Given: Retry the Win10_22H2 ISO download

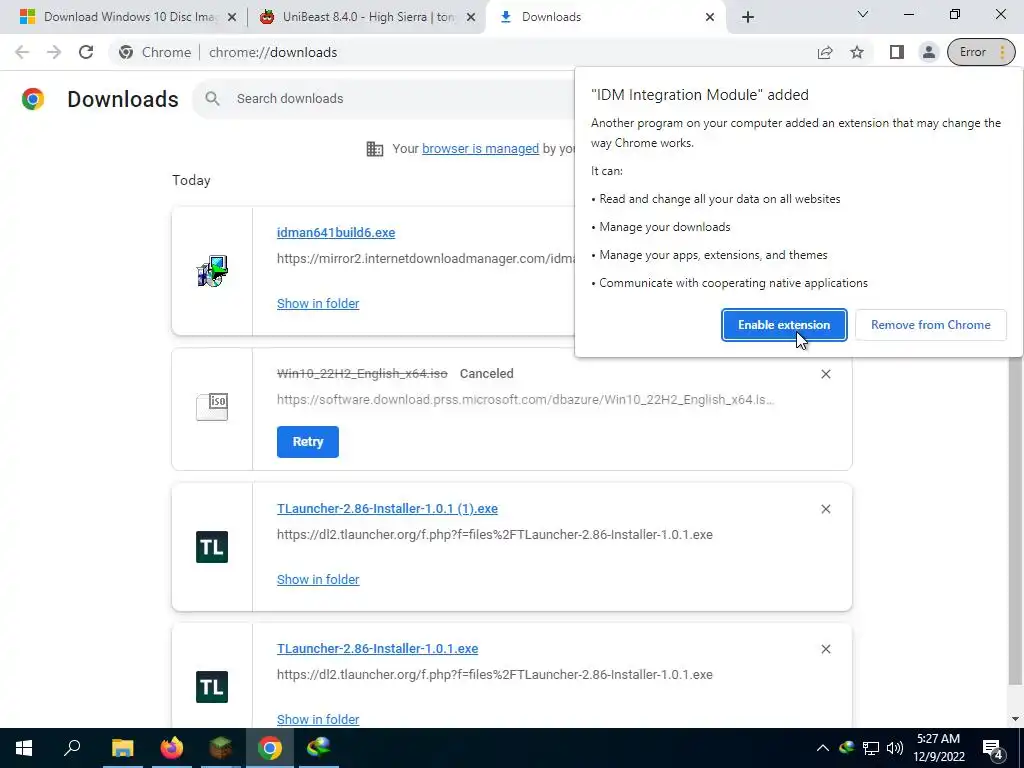Looking at the screenshot, I should click(308, 442).
